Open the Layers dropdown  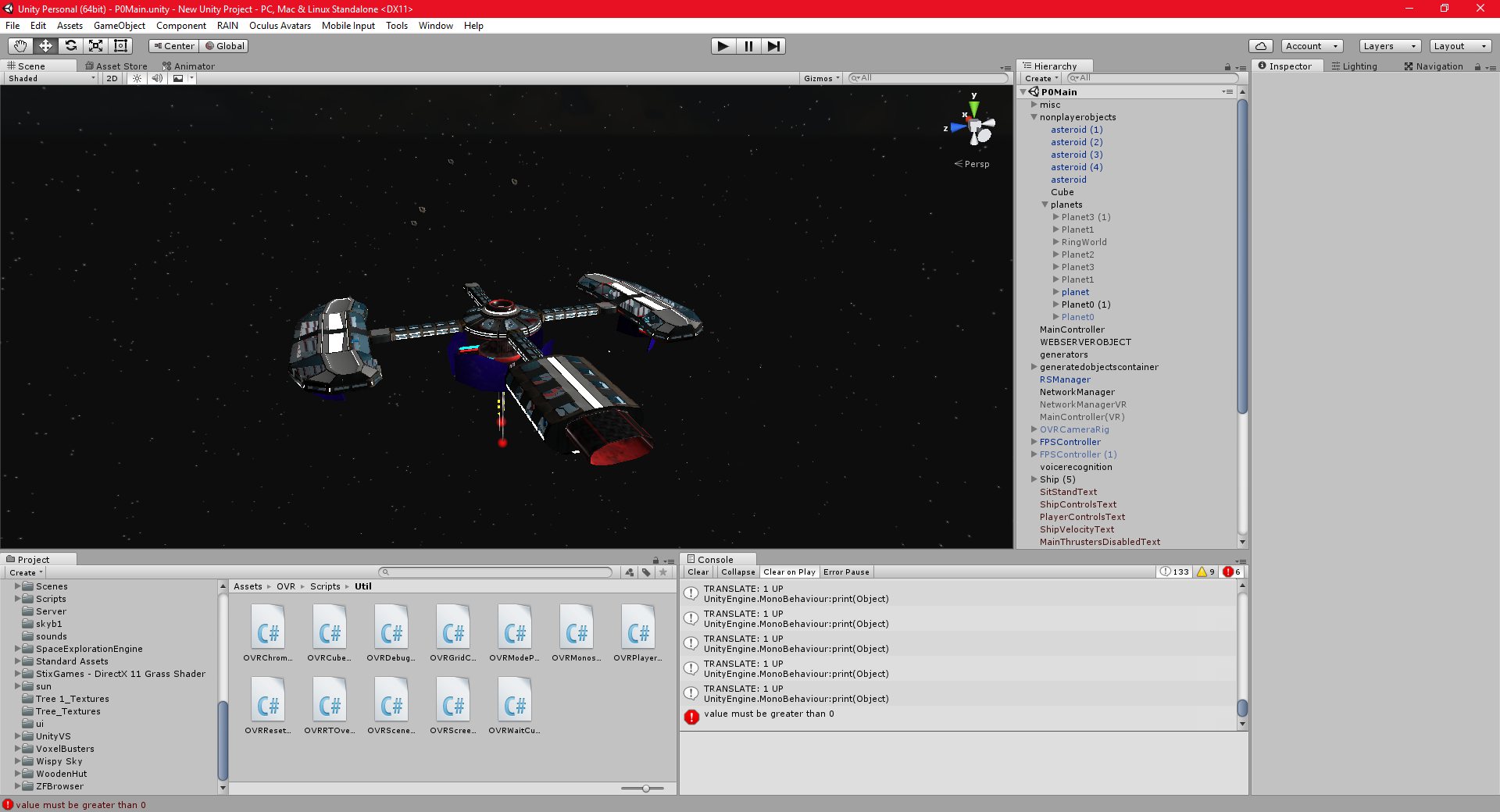coord(1389,46)
